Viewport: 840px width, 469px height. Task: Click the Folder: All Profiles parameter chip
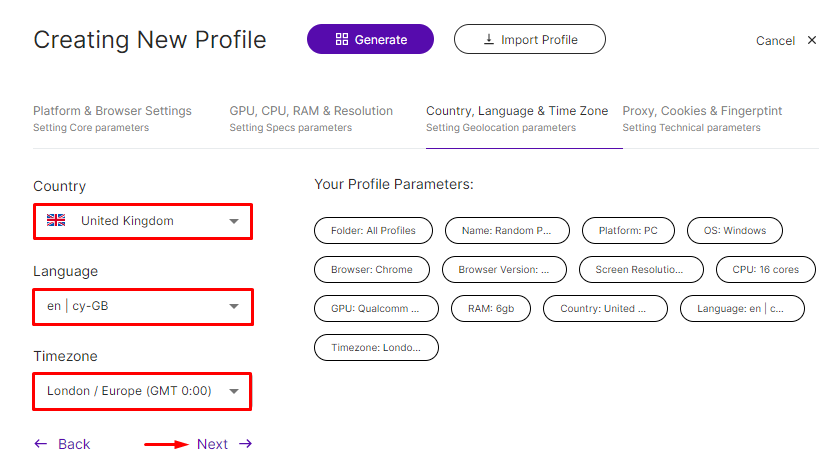click(x=373, y=230)
